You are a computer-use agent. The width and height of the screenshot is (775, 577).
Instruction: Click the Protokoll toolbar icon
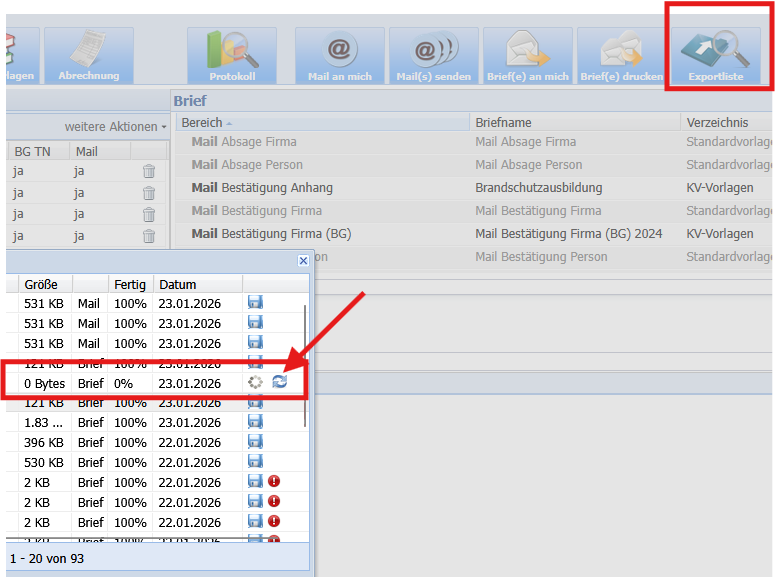(232, 55)
